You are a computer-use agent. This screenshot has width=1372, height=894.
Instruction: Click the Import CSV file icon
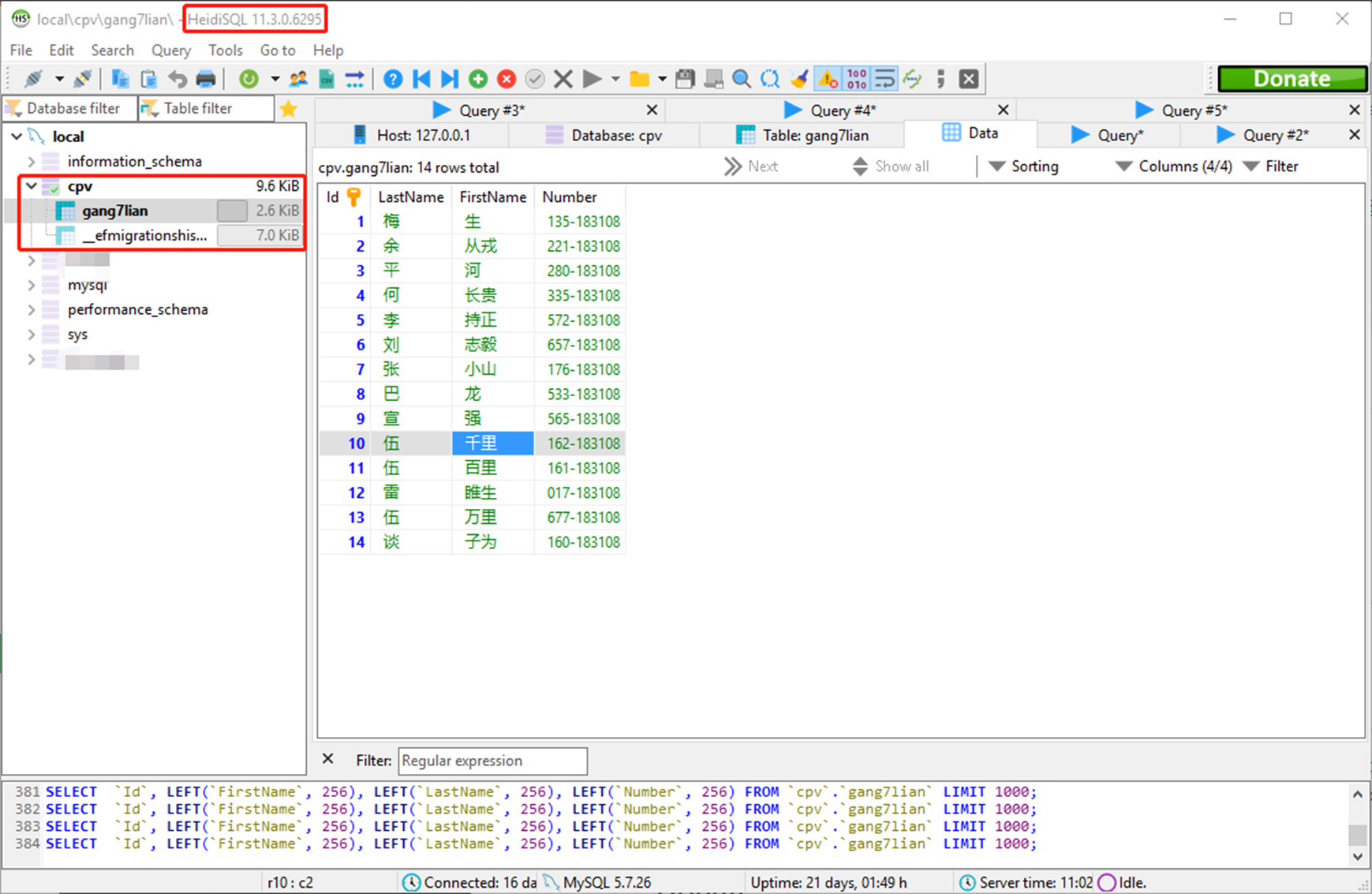click(327, 79)
